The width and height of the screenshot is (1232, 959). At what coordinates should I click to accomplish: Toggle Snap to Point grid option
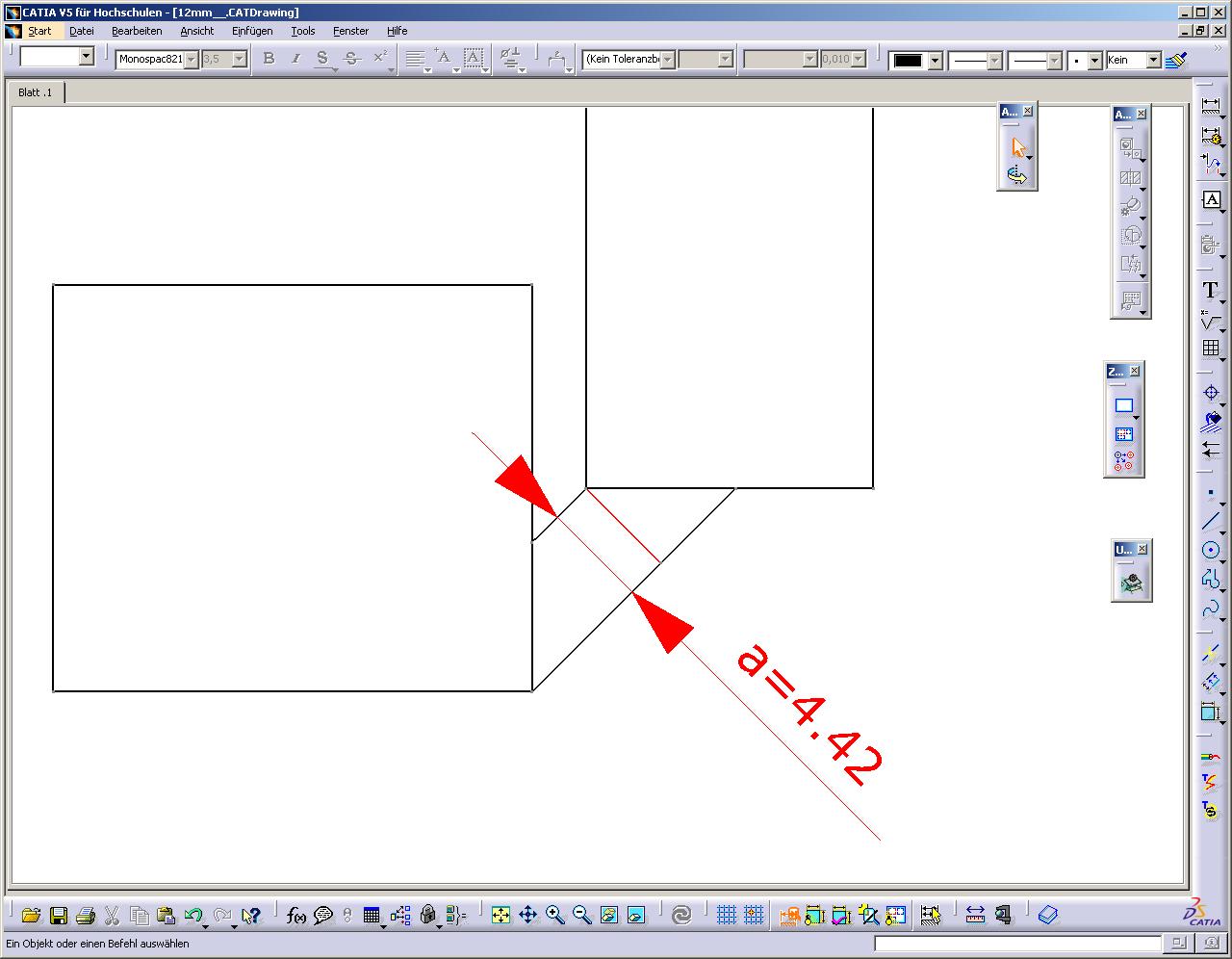click(x=754, y=915)
